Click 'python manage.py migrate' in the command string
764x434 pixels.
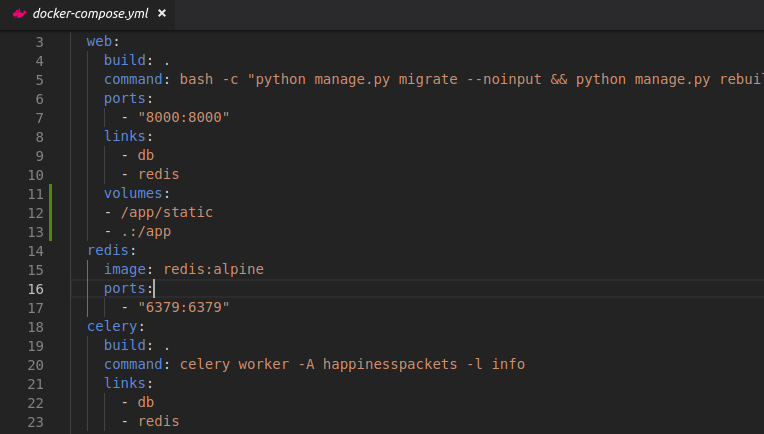(356, 79)
